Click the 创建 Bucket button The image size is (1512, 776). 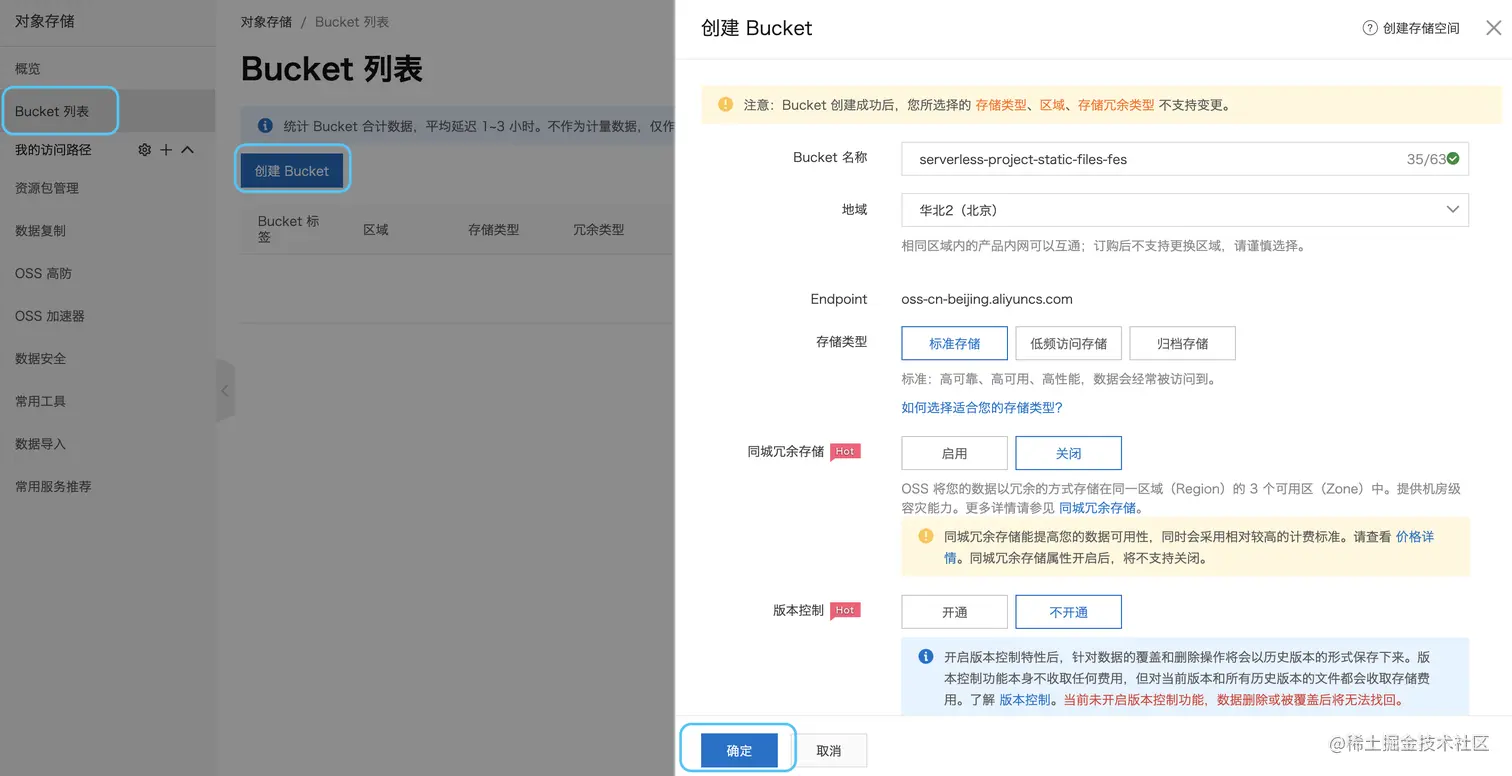(x=292, y=170)
